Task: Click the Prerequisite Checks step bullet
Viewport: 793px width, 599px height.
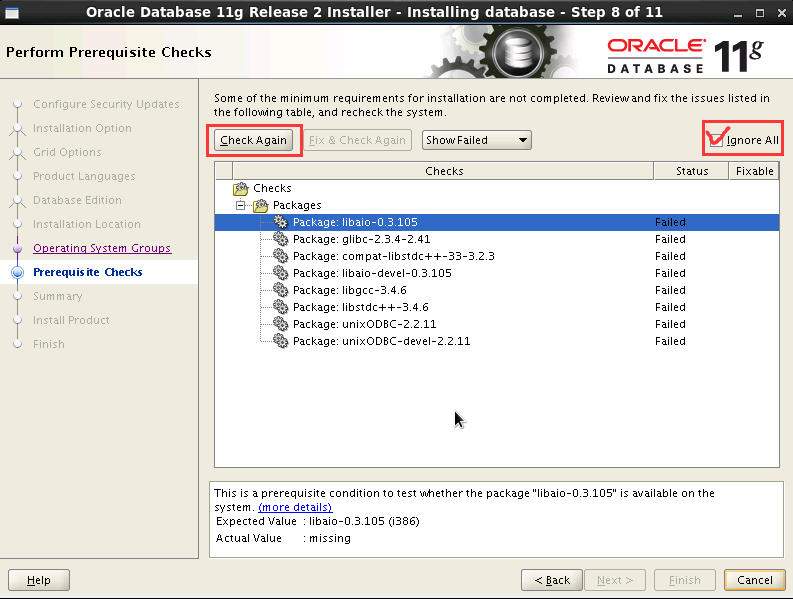Action: click(18, 272)
